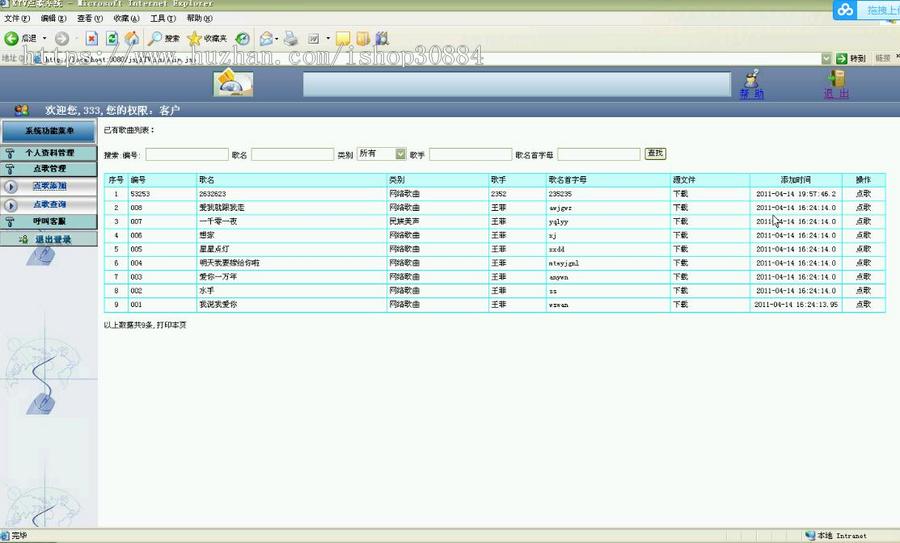Click the Mail envelope toolbar icon
Image resolution: width=900 pixels, height=543 pixels.
(x=266, y=38)
